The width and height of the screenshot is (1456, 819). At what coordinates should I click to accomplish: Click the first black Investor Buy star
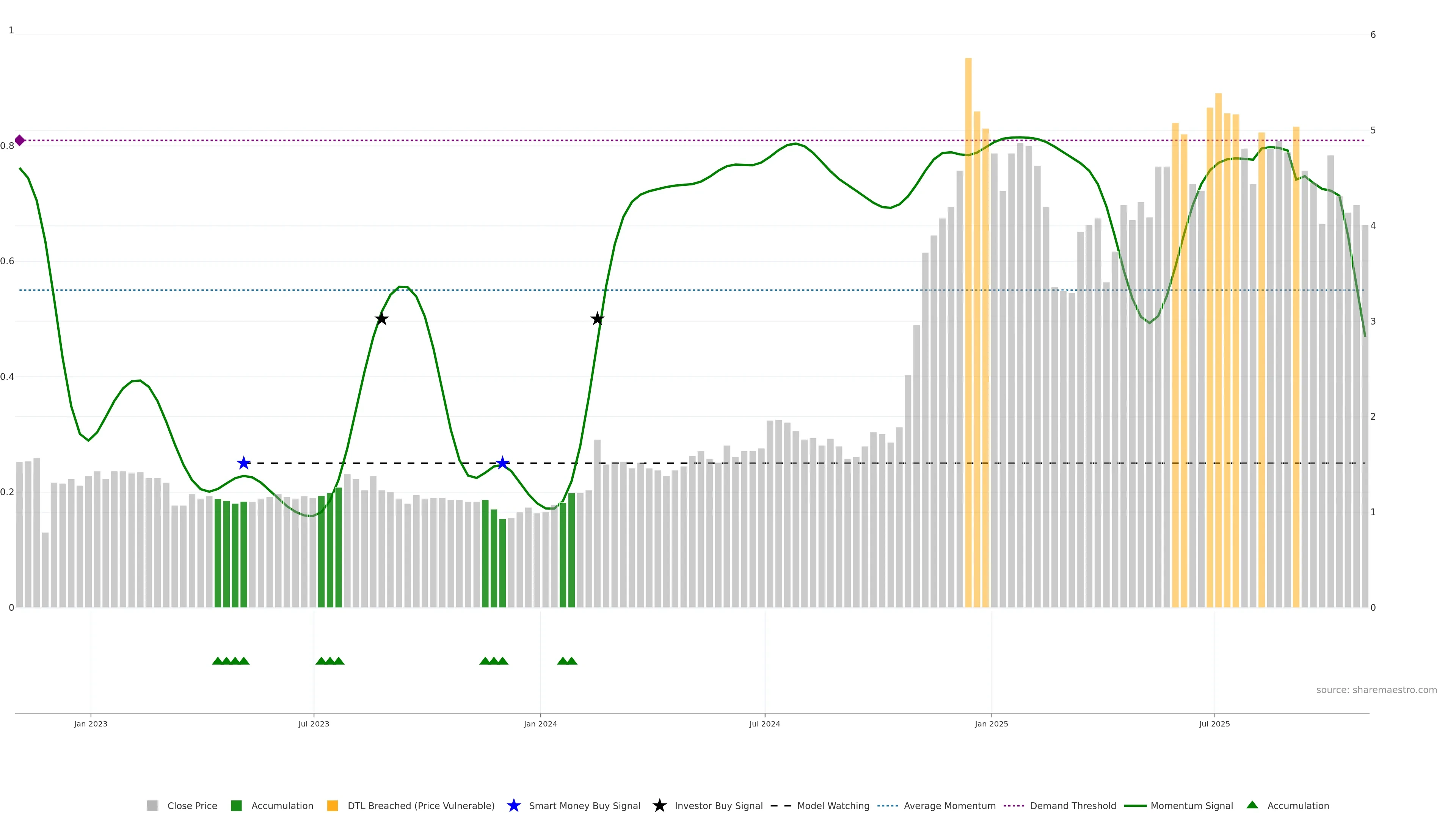click(x=381, y=319)
